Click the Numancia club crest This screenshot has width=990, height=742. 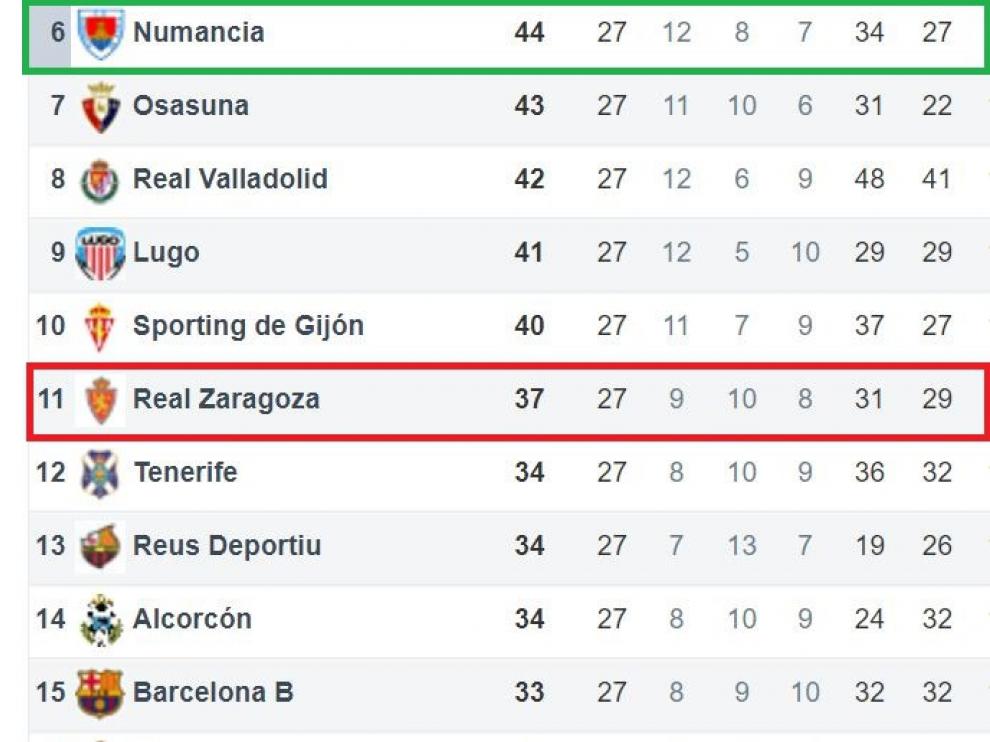pos(100,33)
